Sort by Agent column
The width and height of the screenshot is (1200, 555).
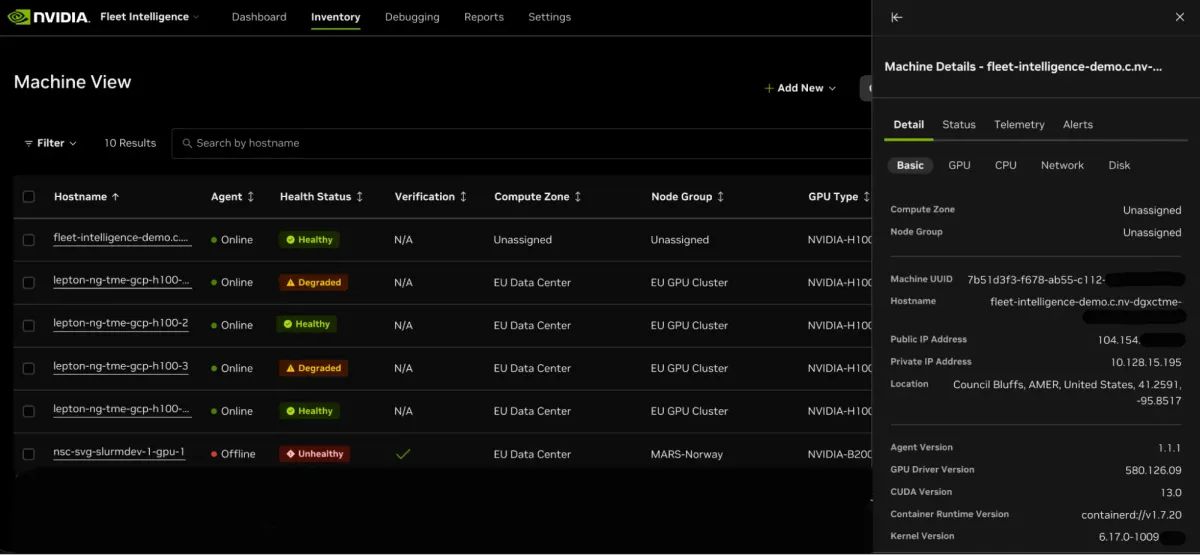pyautogui.click(x=233, y=197)
